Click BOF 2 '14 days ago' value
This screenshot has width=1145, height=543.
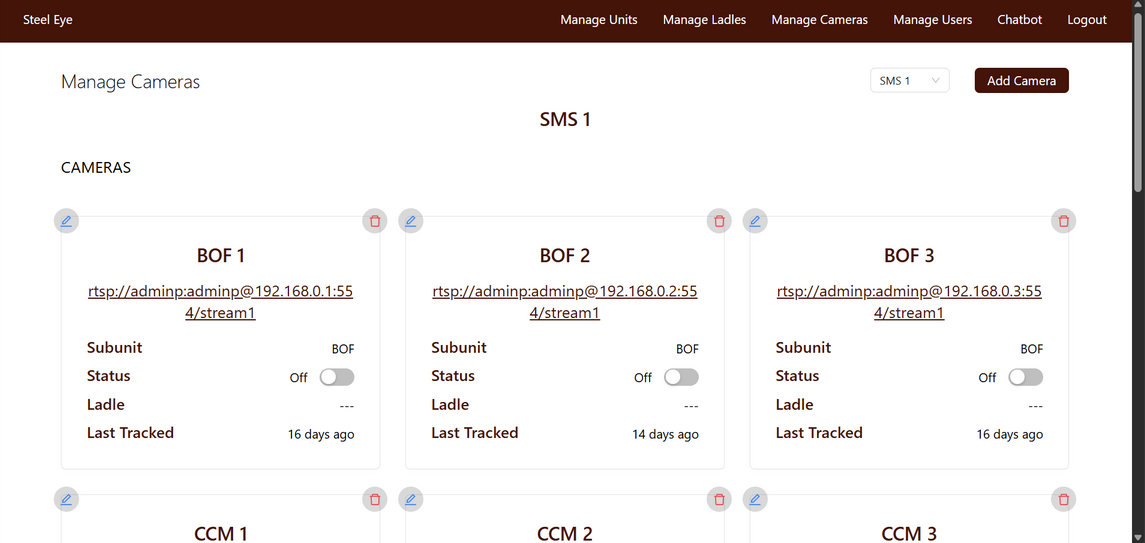tap(665, 434)
